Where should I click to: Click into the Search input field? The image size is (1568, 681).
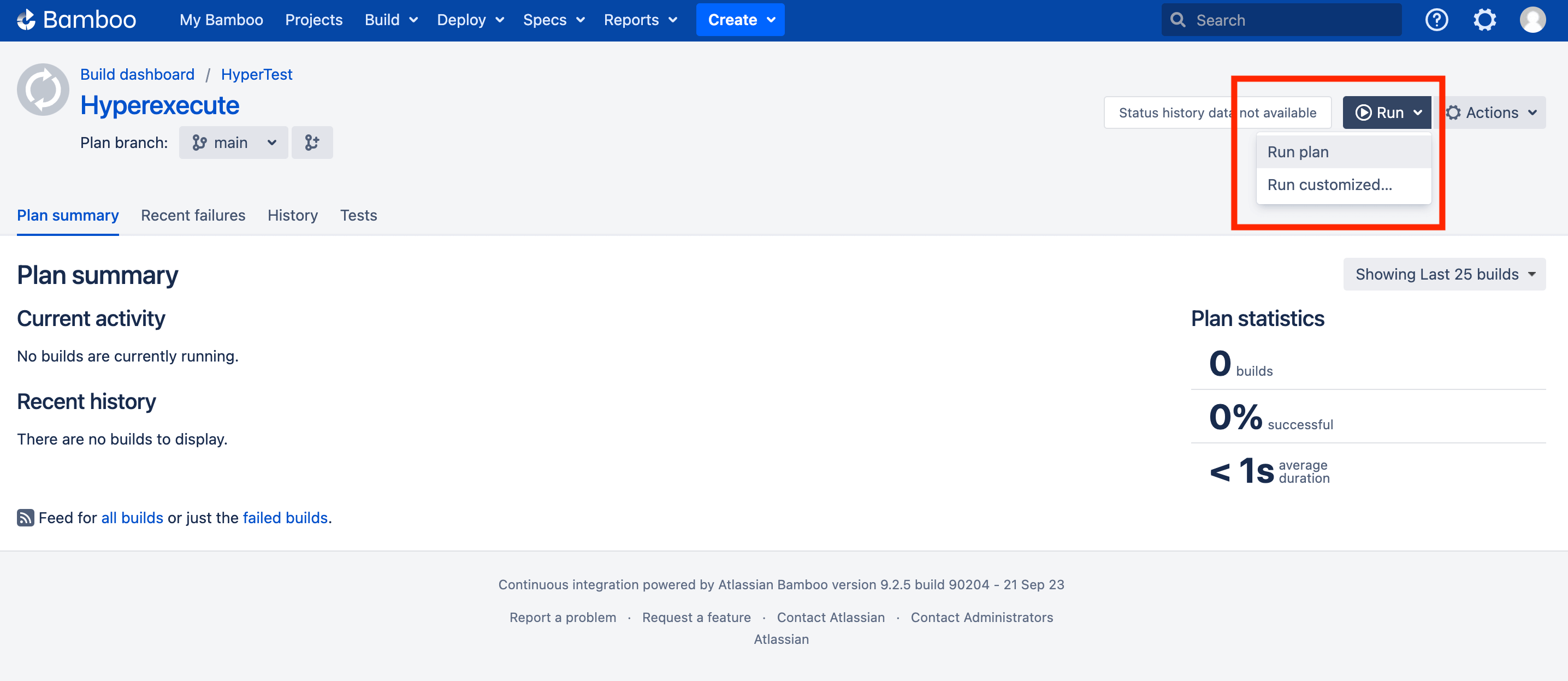pos(1291,20)
